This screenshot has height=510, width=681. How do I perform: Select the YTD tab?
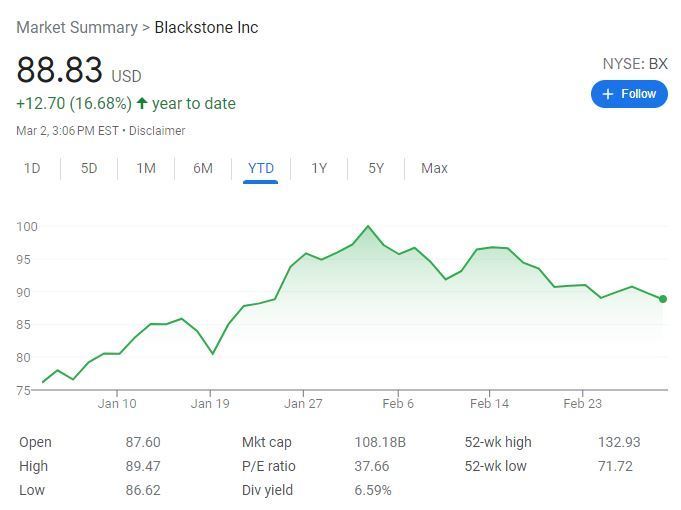(x=261, y=168)
